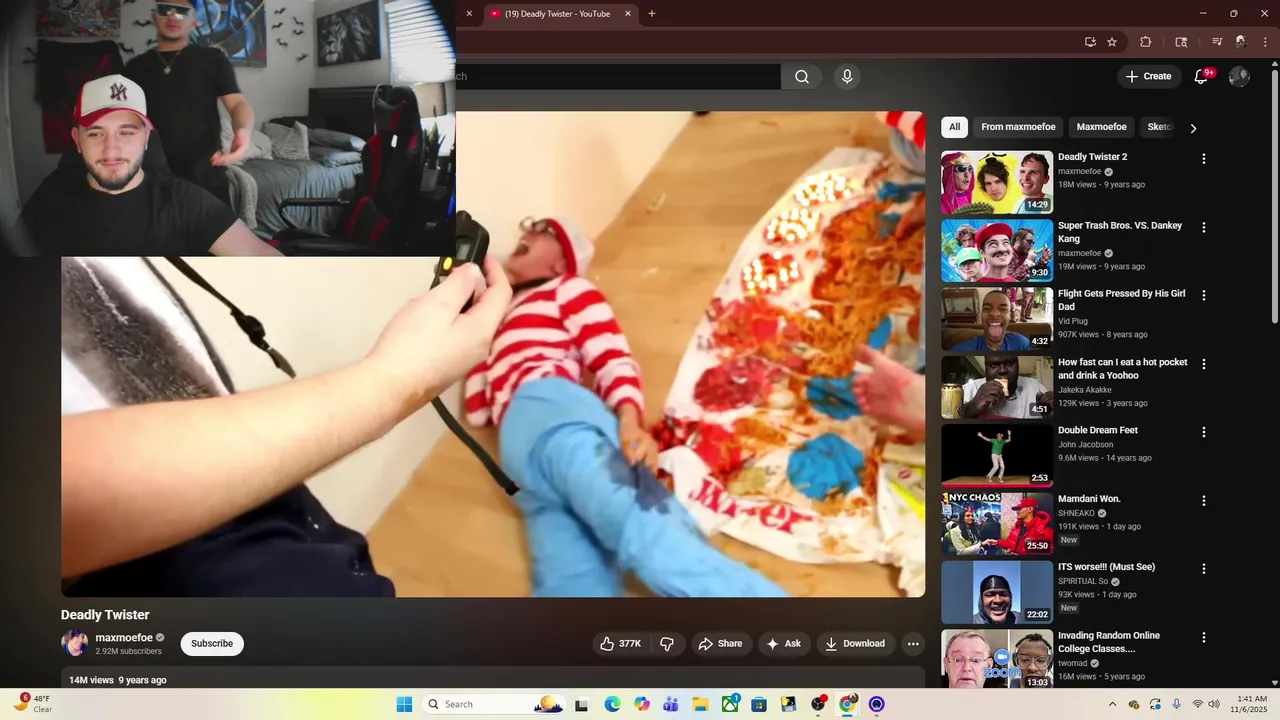Open a new Chrome tab with plus
This screenshot has height=720, width=1280.
[652, 14]
